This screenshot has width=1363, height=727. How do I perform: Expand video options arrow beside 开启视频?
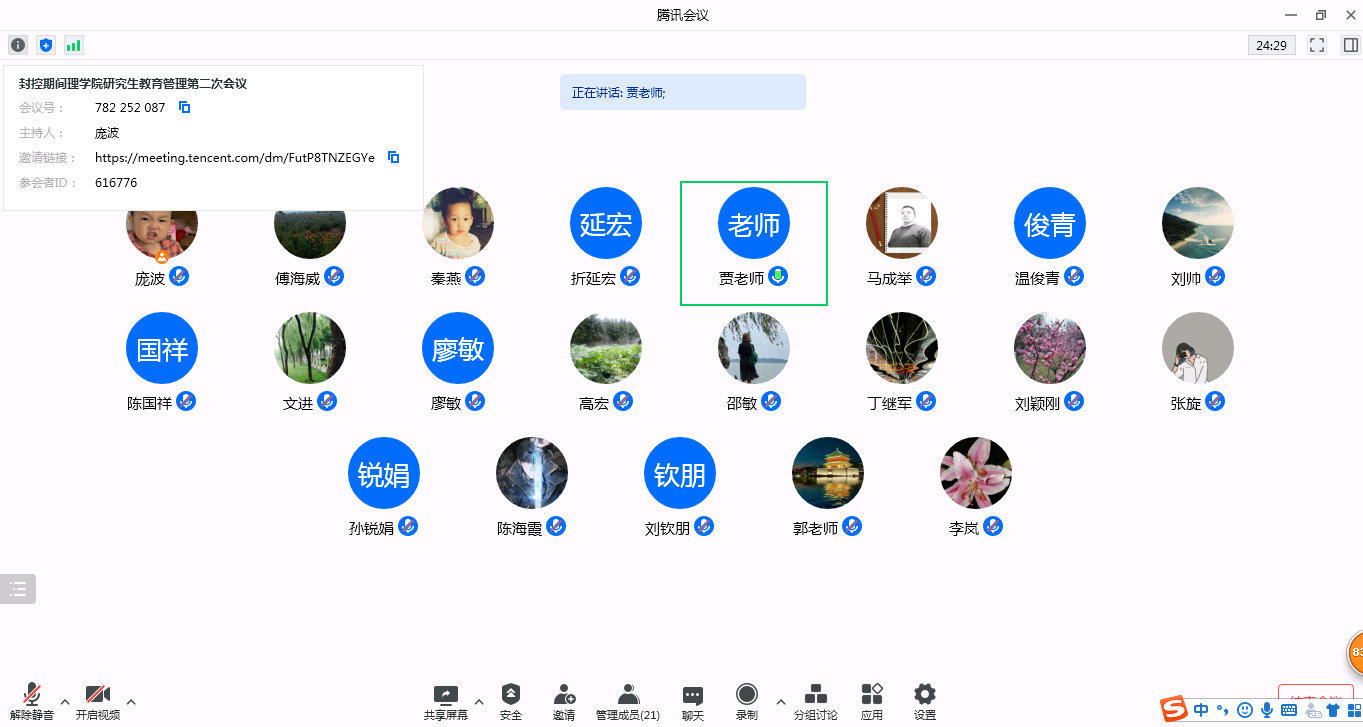tap(131, 701)
